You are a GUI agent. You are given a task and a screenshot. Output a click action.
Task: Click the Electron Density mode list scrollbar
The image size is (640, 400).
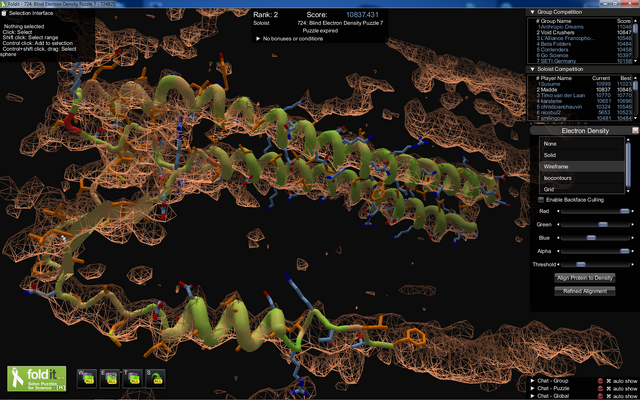click(x=628, y=162)
